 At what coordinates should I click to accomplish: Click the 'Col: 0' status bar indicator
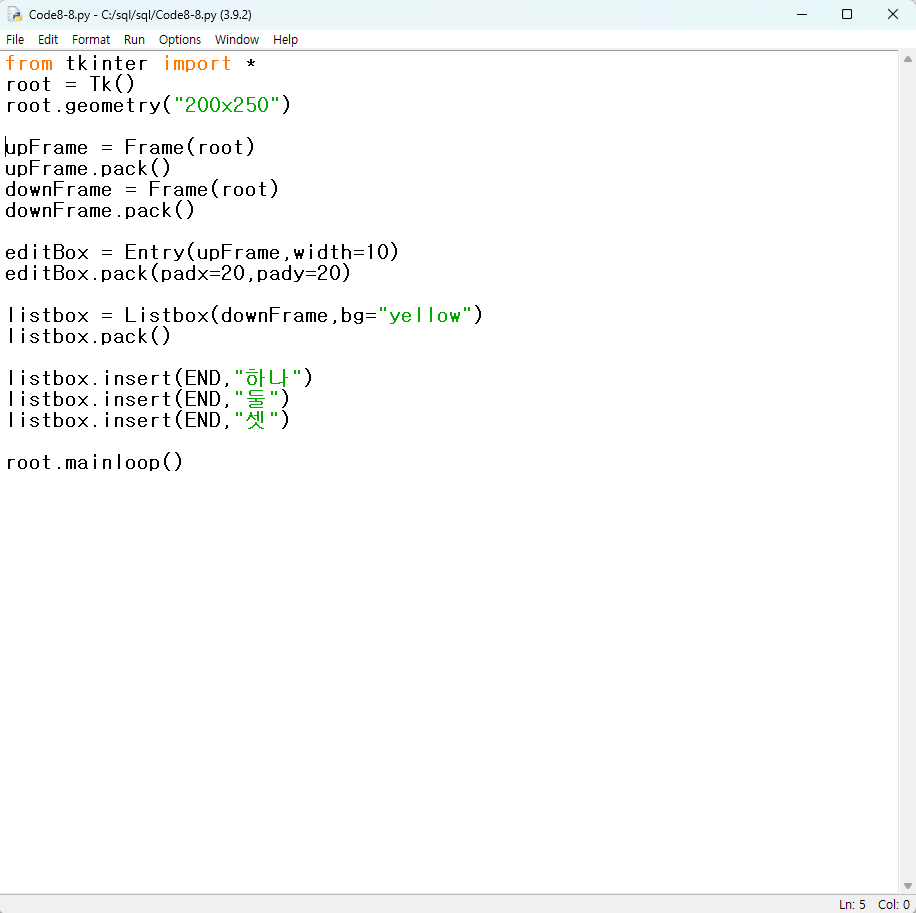pos(894,904)
